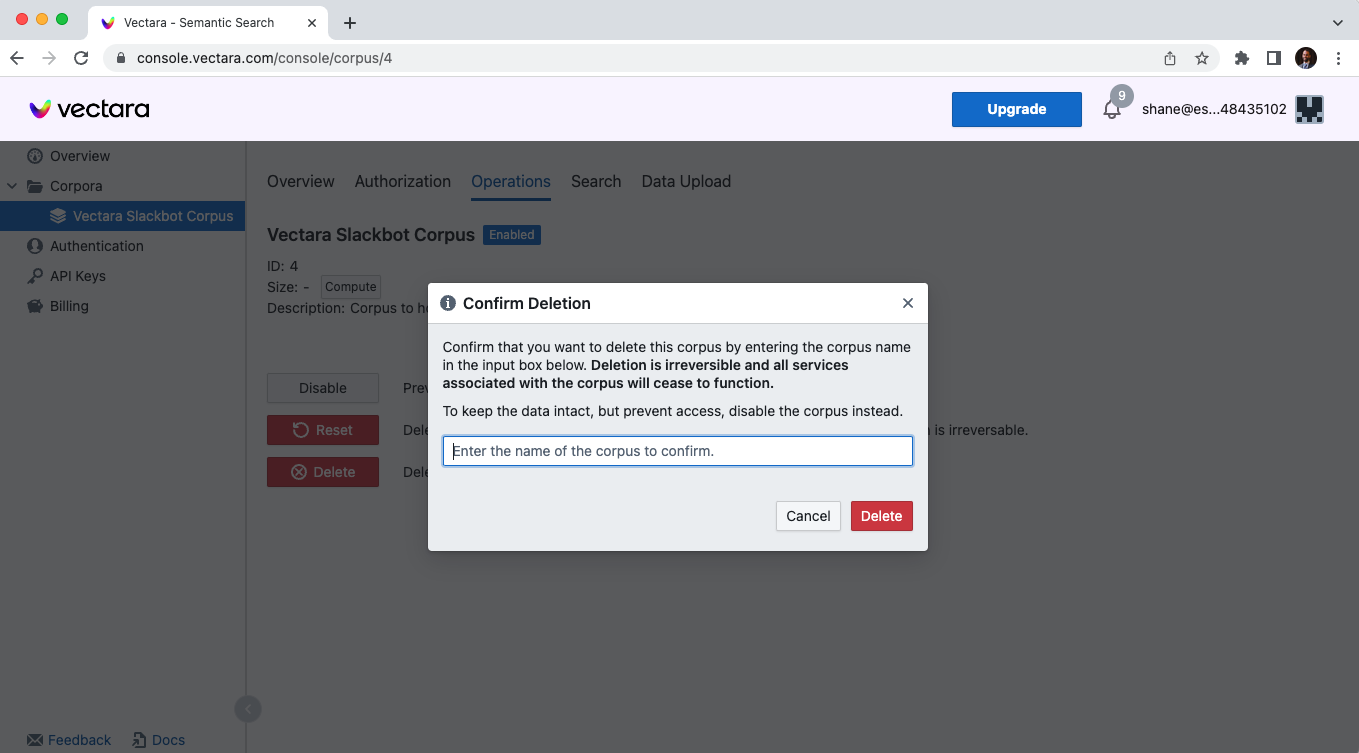Click the info icon in Confirm Deletion dialog
Image resolution: width=1359 pixels, height=753 pixels.
[x=448, y=303]
